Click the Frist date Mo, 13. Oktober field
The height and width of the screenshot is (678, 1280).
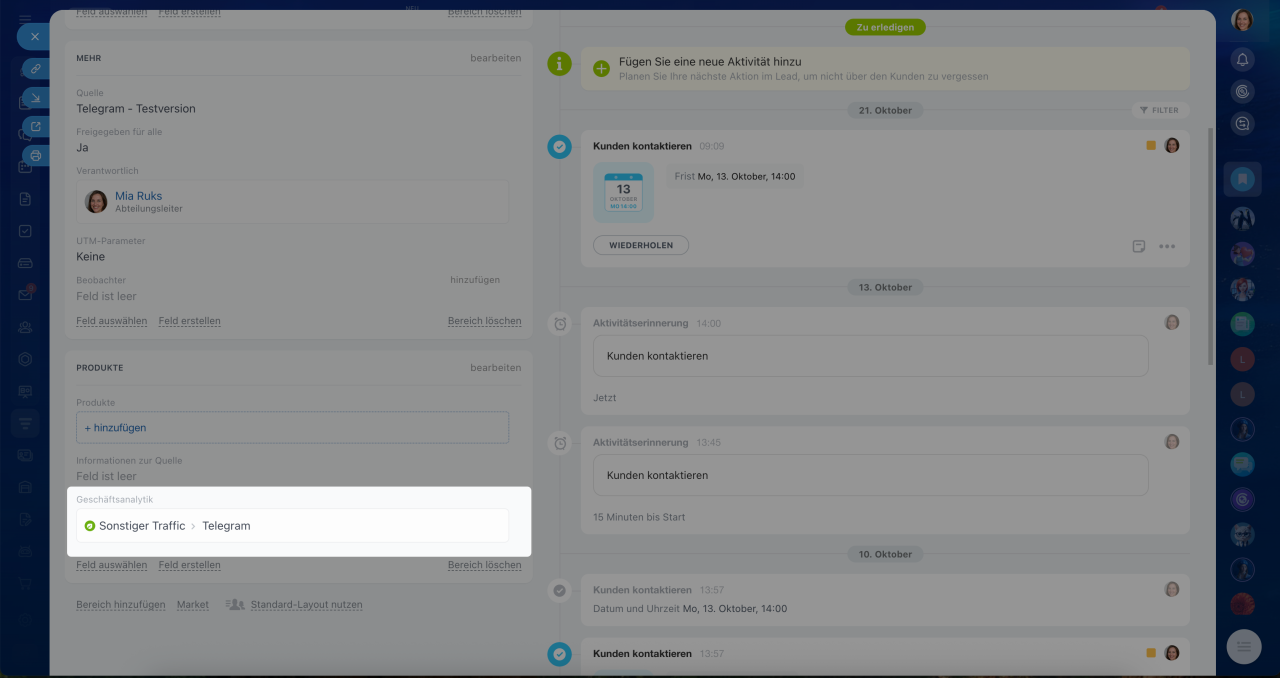(735, 176)
